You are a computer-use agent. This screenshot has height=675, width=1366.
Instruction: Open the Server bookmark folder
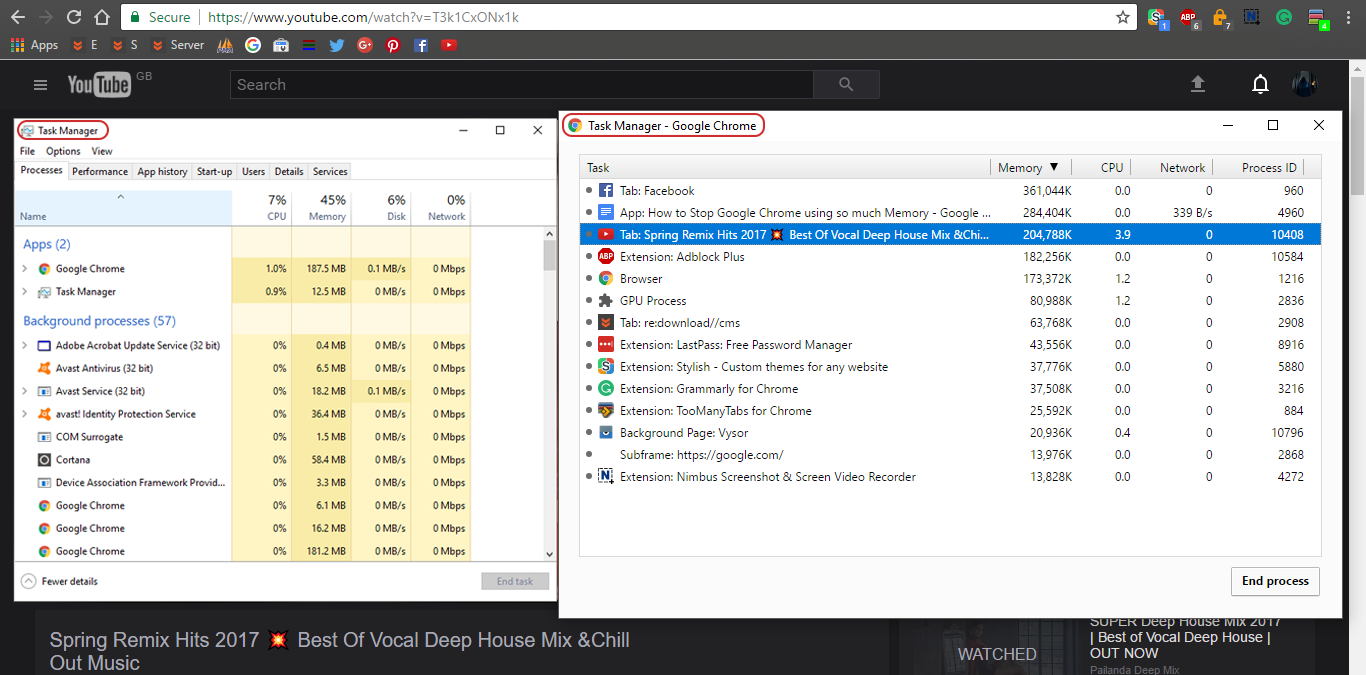coord(178,45)
